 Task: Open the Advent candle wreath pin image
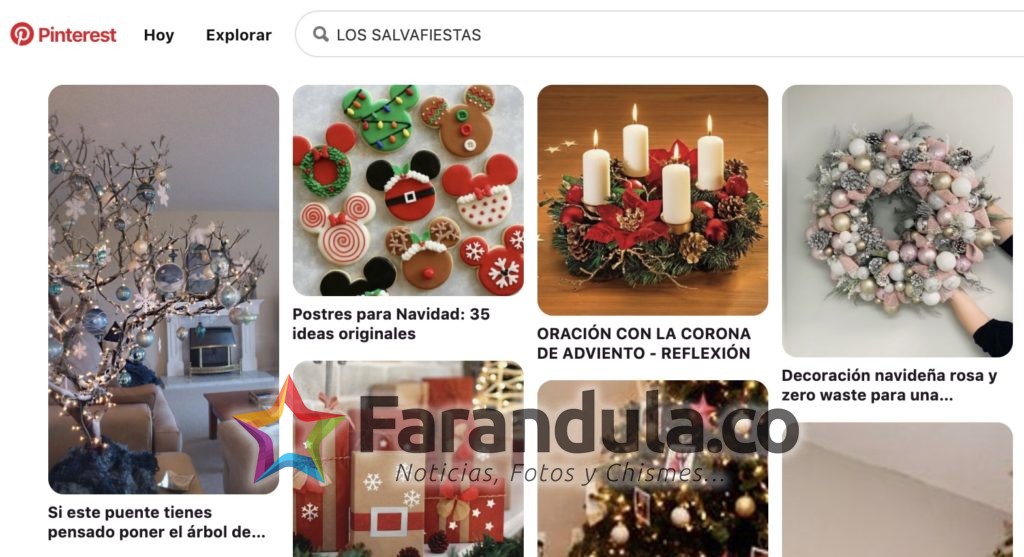tap(652, 200)
